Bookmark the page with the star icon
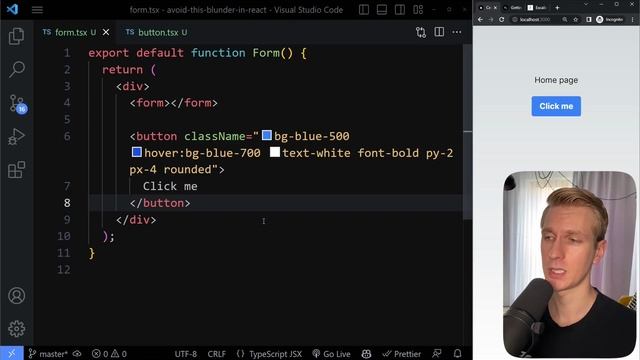Viewport: 640px width, 360px height. [576, 19]
